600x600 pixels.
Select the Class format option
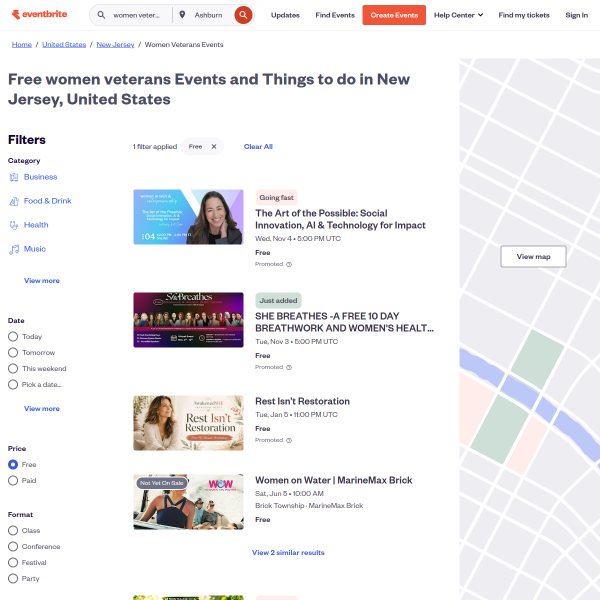point(13,531)
